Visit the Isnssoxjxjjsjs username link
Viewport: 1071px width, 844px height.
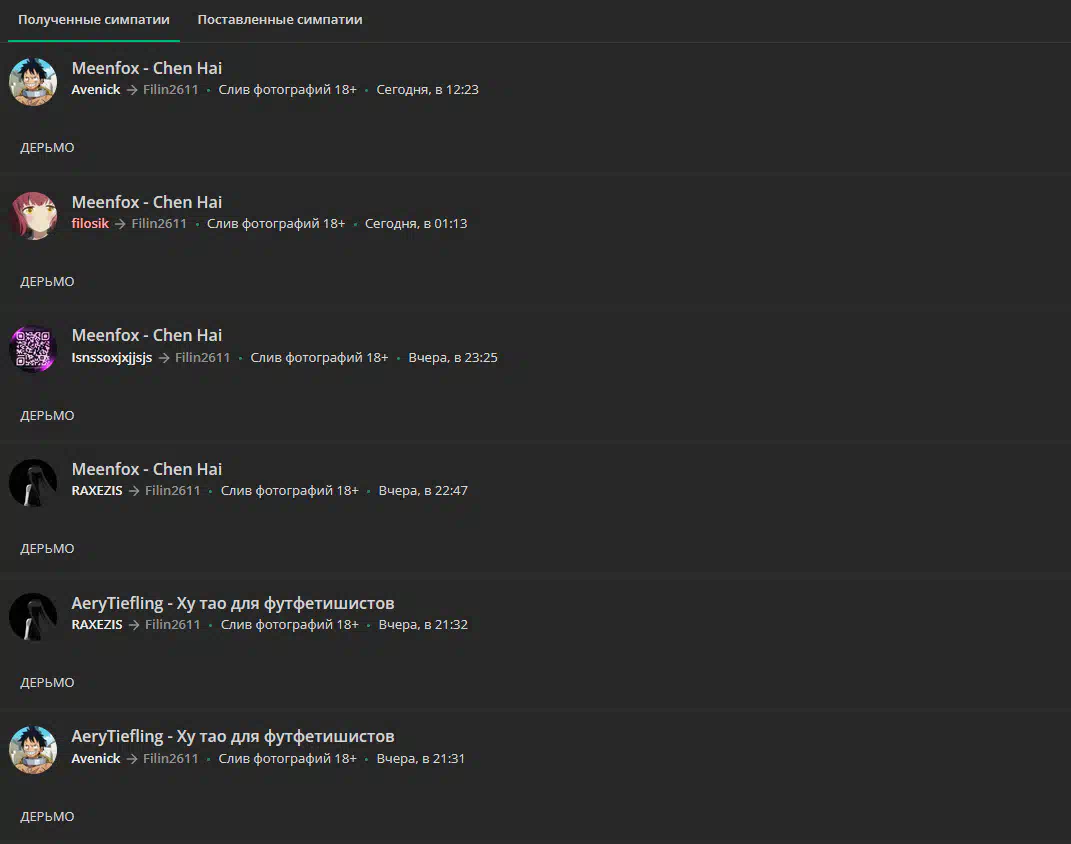pos(112,357)
